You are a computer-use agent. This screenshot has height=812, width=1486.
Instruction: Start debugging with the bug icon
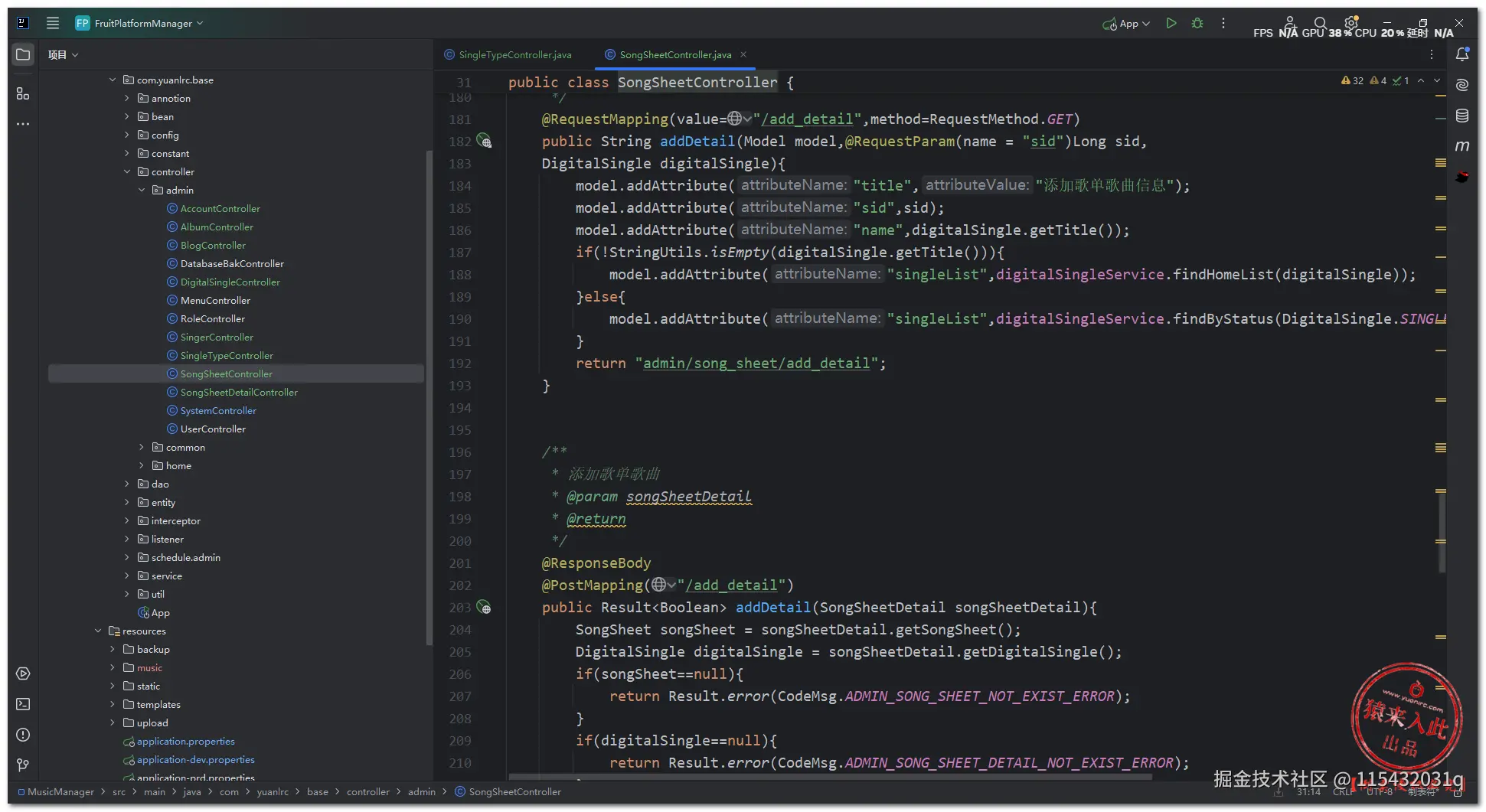(x=1197, y=23)
